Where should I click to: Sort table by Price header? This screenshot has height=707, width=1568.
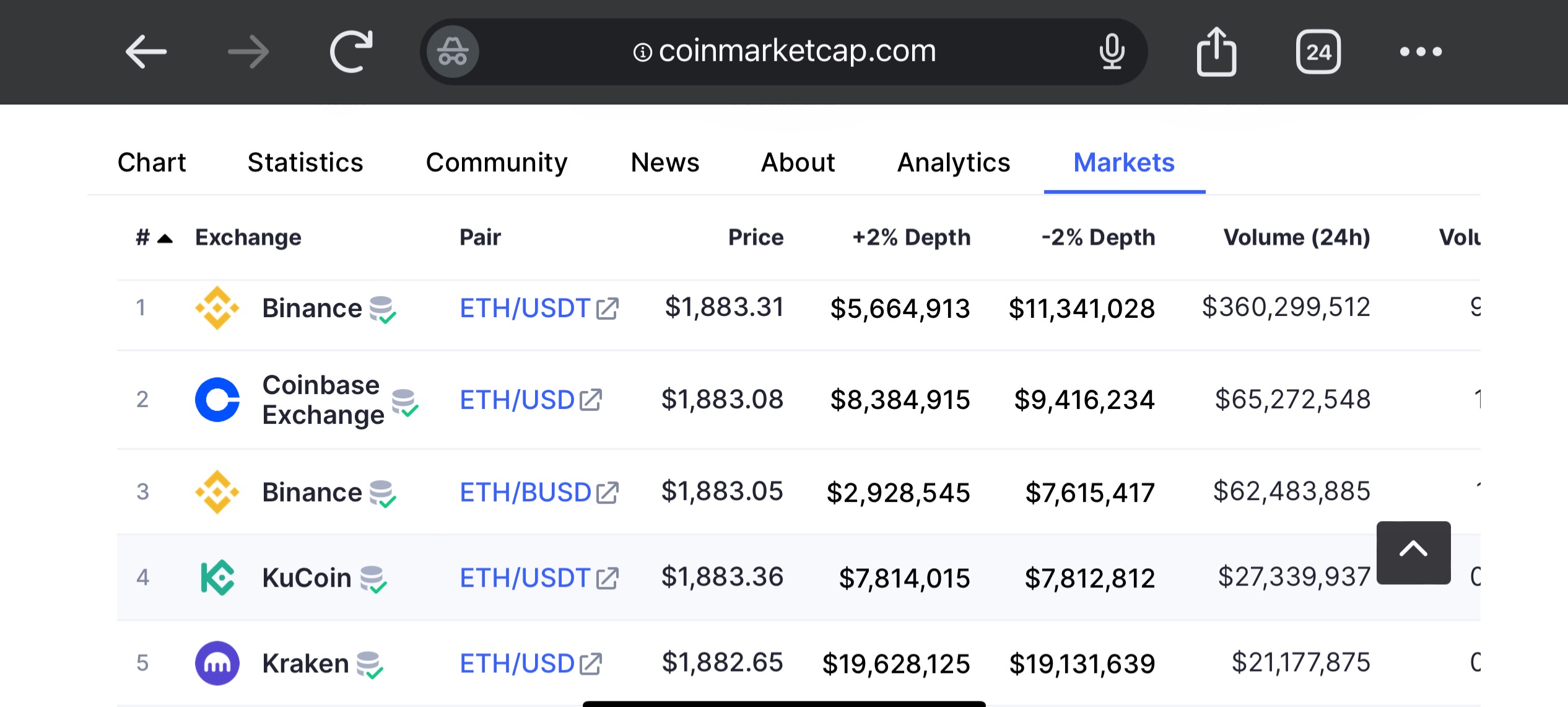coord(756,238)
